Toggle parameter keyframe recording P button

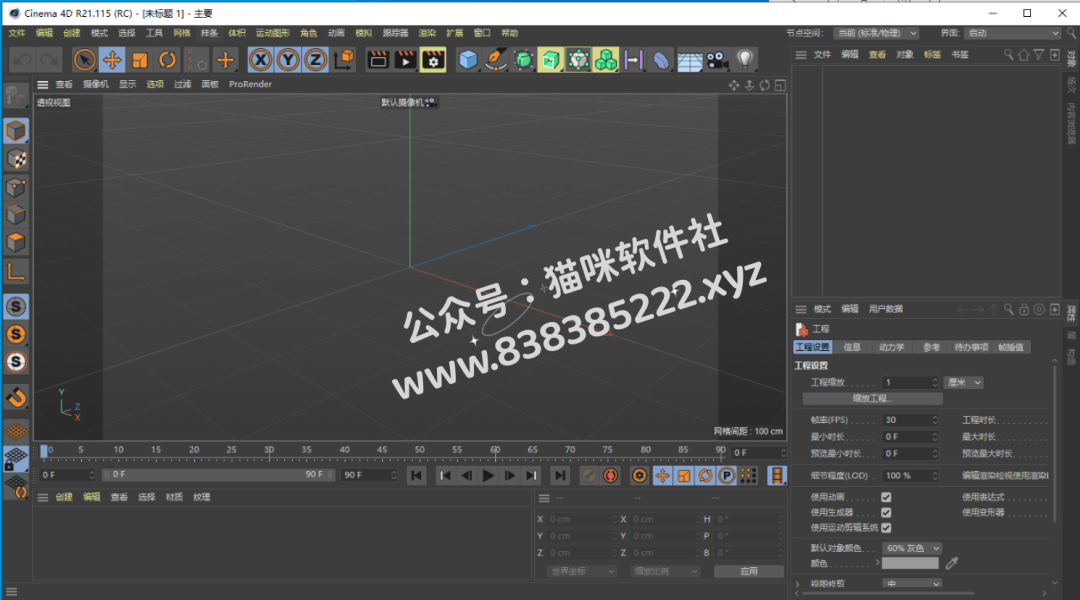(x=726, y=475)
